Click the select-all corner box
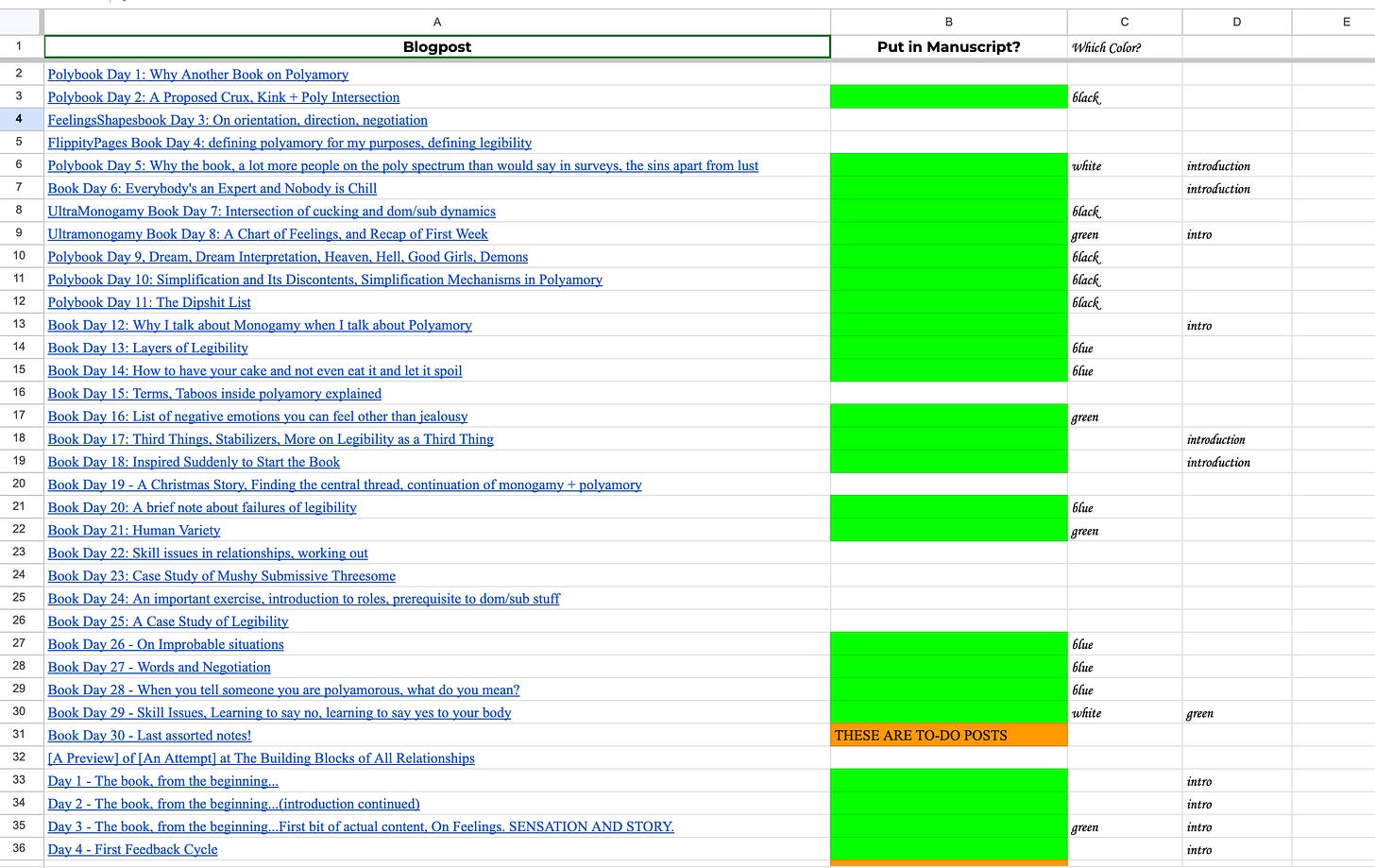Viewport: 1375px width, 868px height. [x=22, y=22]
